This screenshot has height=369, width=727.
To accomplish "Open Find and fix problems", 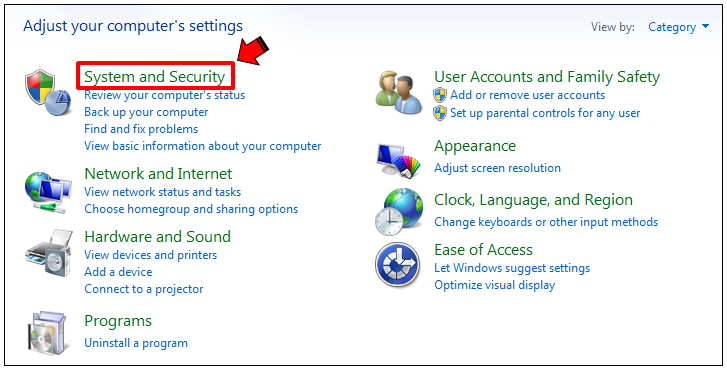I will (141, 129).
